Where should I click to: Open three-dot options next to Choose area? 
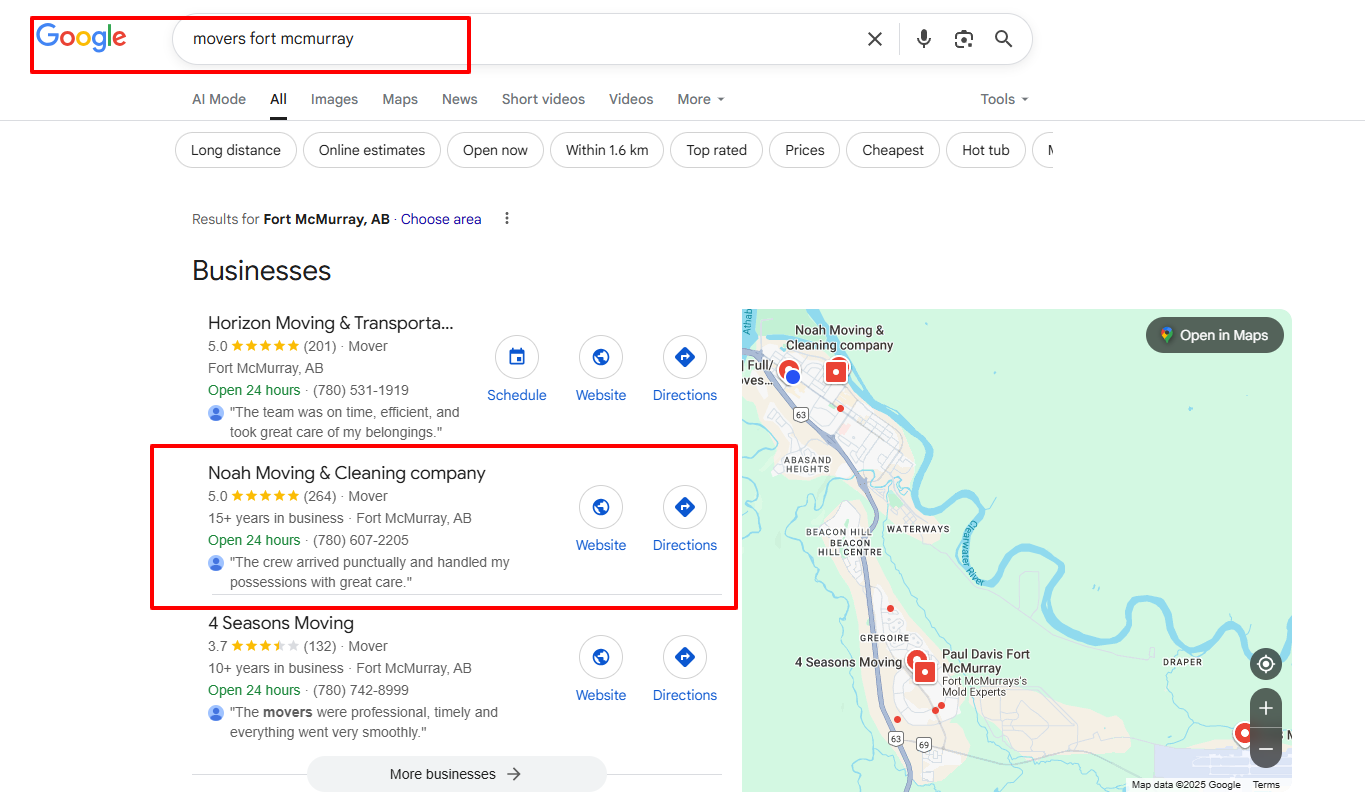[x=507, y=219]
